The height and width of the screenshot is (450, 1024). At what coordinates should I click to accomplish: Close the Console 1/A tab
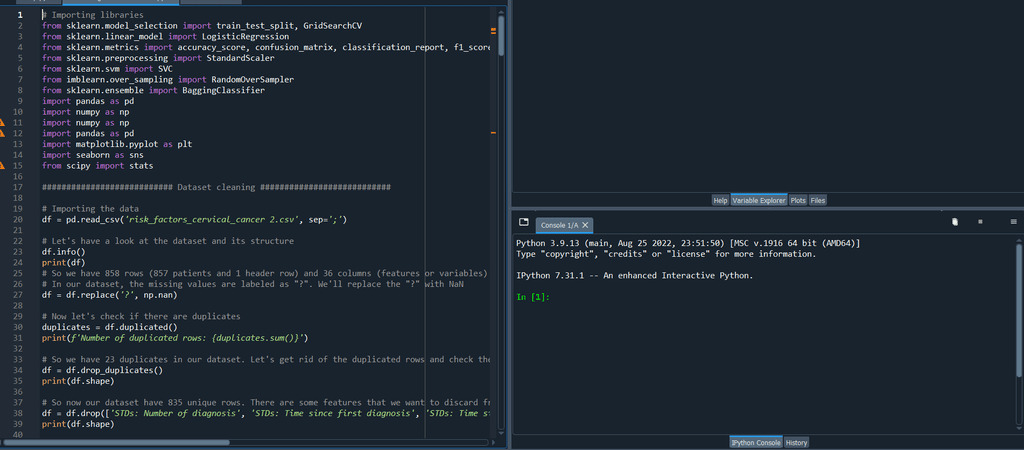(x=585, y=225)
